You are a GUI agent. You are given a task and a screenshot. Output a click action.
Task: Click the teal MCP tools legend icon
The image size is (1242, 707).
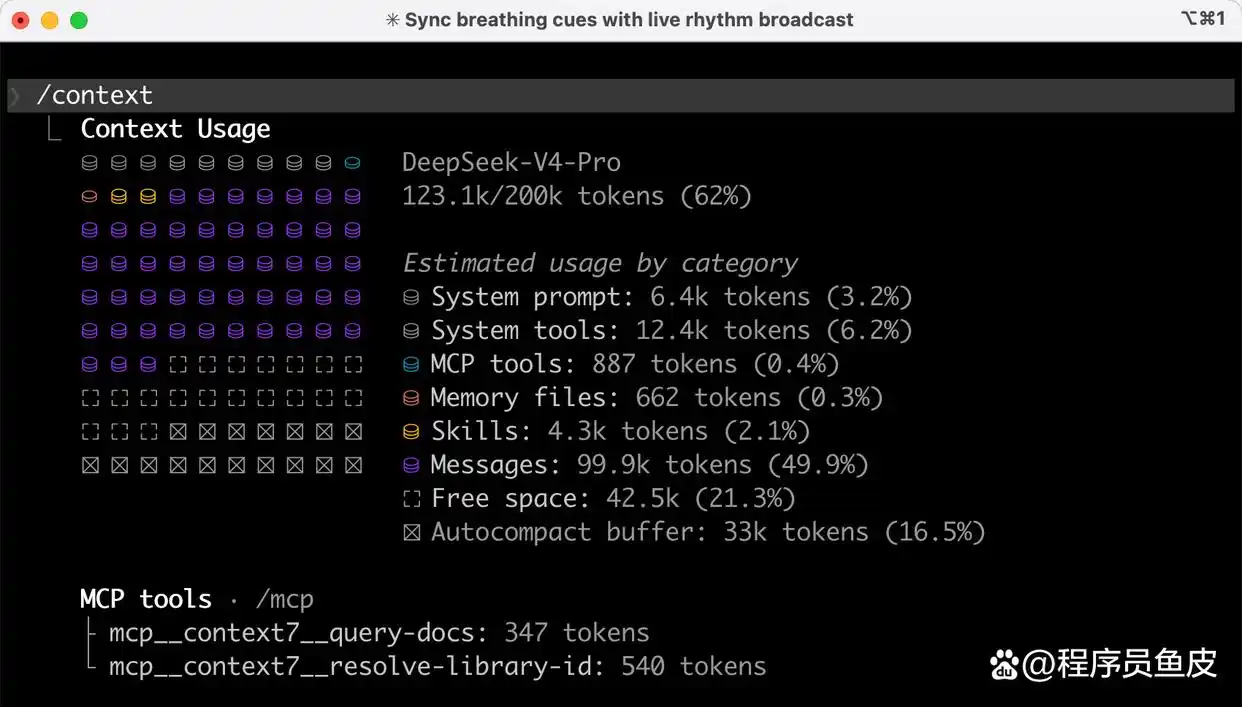click(x=411, y=364)
